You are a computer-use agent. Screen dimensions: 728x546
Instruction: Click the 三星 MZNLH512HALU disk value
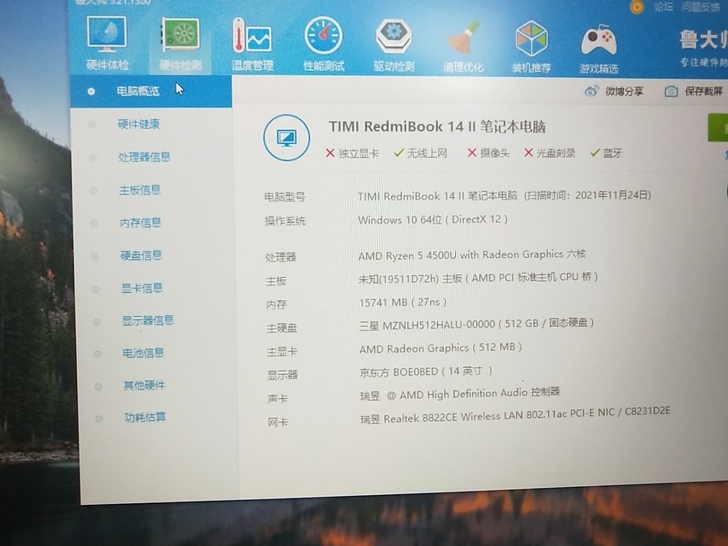pyautogui.click(x=476, y=324)
